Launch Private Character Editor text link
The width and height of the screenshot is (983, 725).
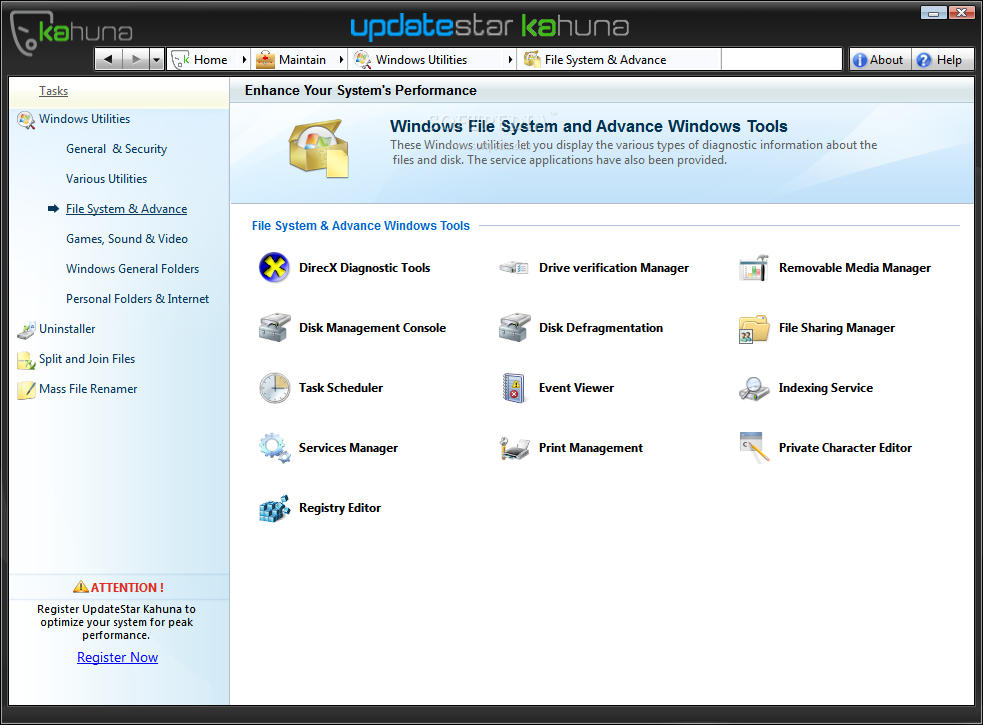845,448
